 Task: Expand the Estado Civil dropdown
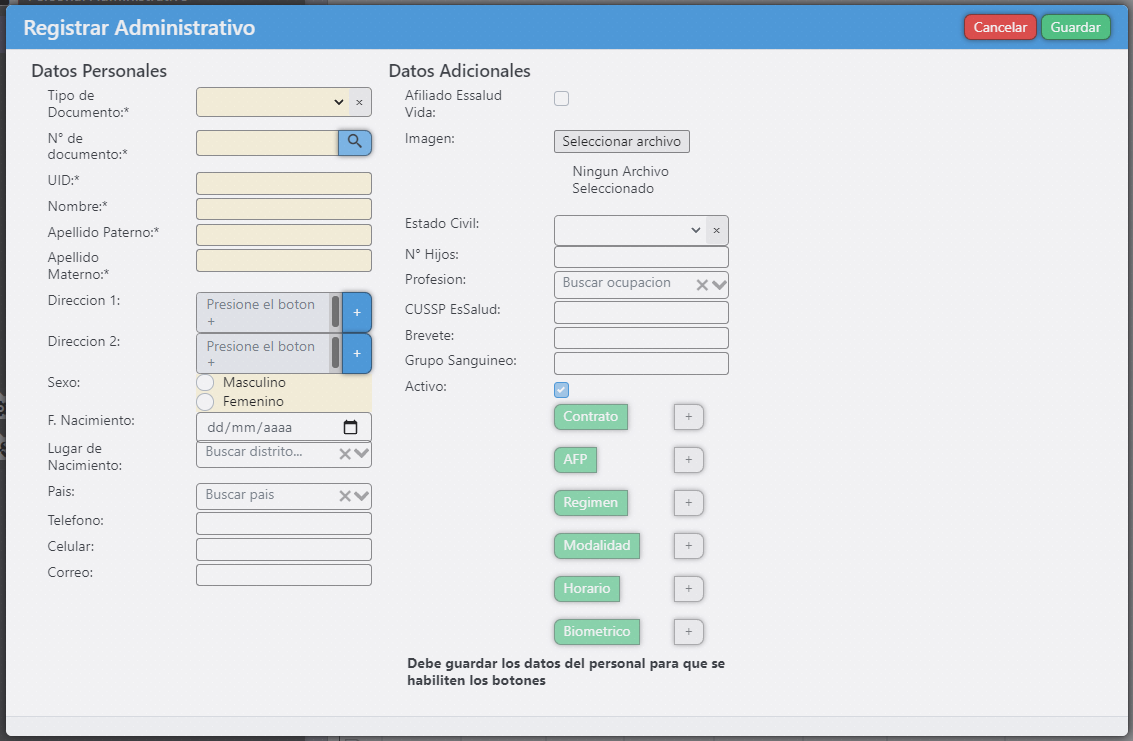(x=630, y=230)
